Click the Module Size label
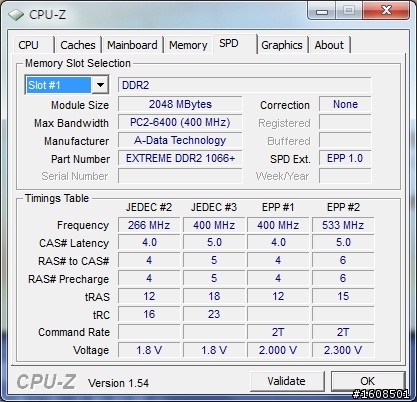The image size is (417, 402). 80,105
